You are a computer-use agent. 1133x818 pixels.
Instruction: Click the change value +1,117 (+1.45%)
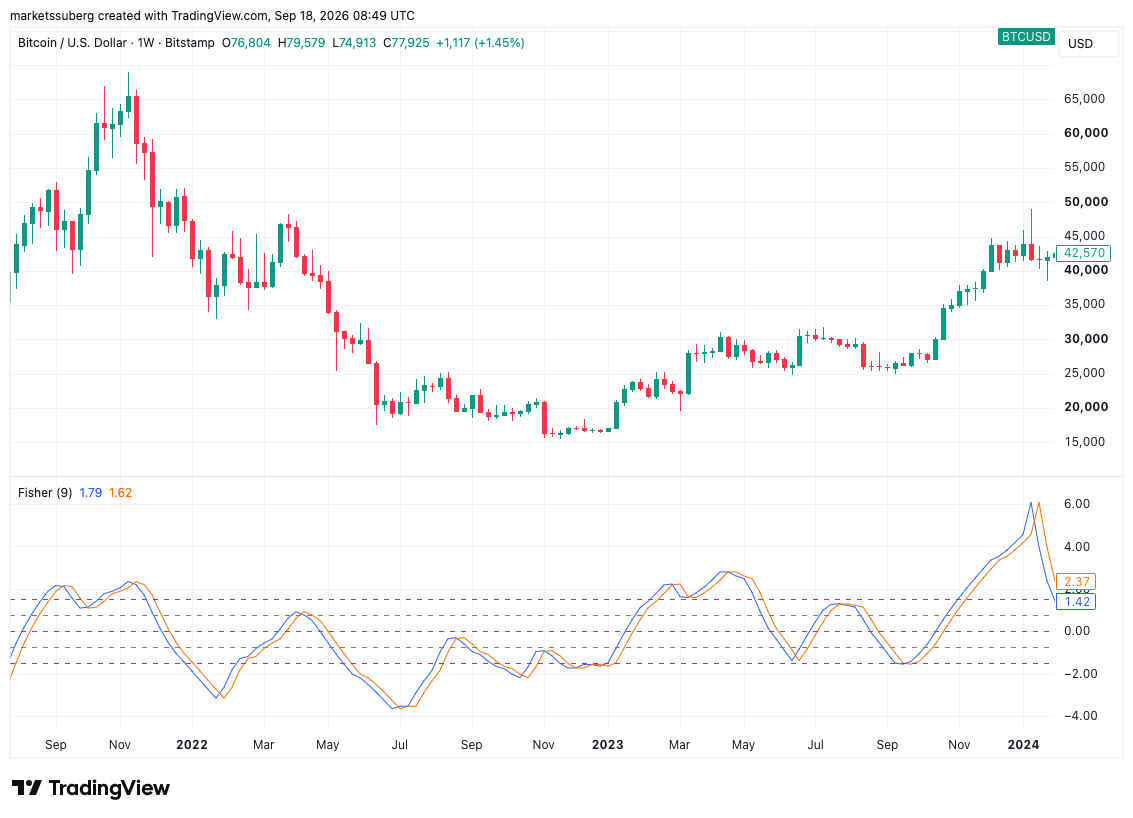(480, 43)
